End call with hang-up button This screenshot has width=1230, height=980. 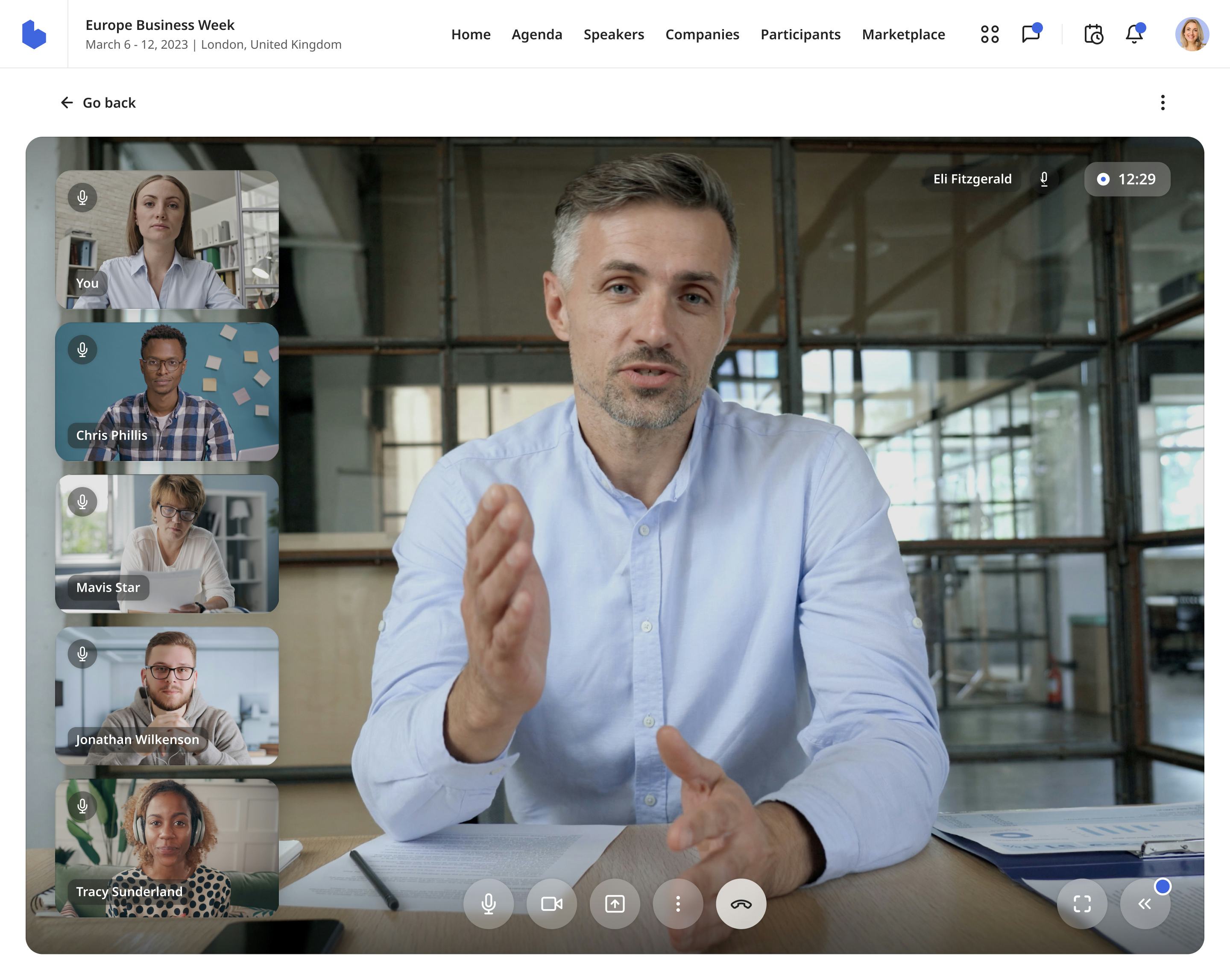[x=741, y=904]
